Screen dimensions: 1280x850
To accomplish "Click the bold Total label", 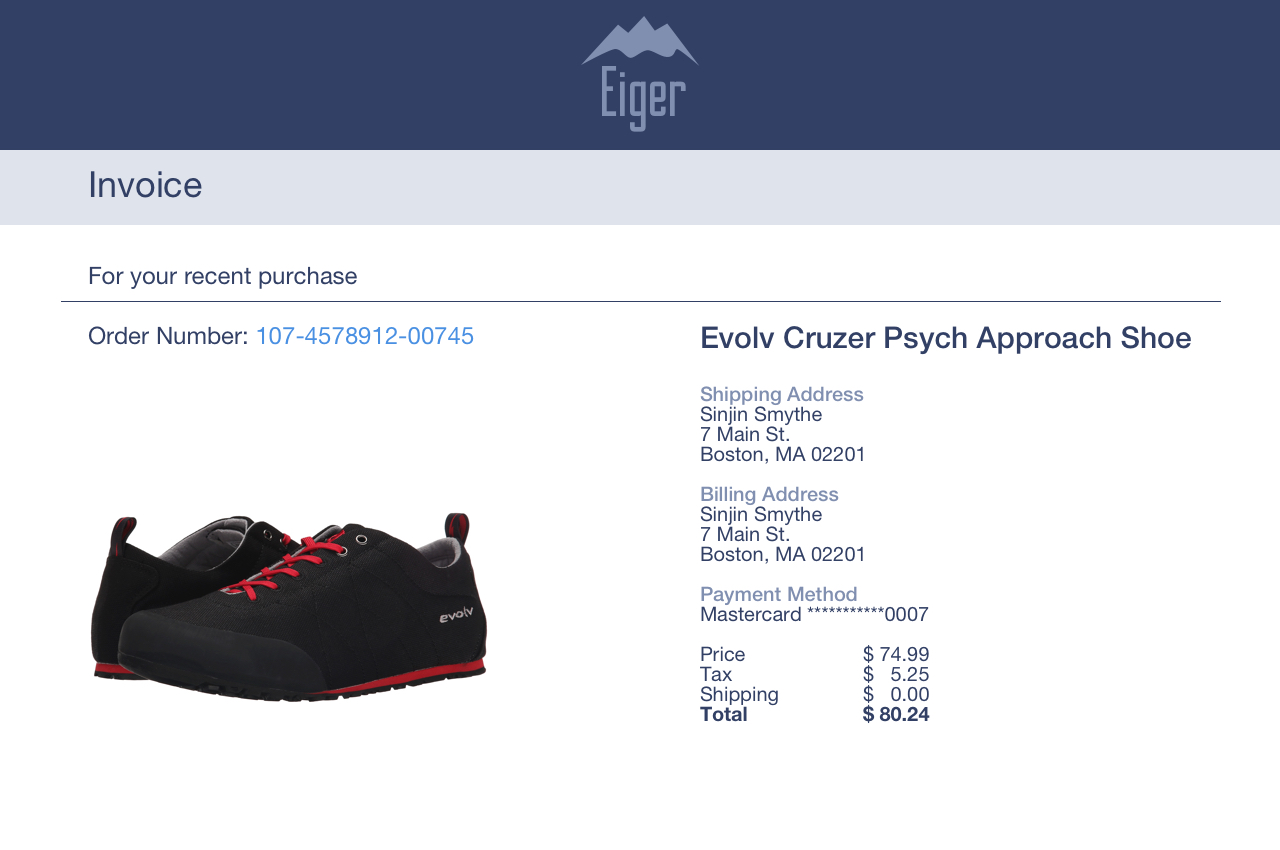I will tap(724, 714).
